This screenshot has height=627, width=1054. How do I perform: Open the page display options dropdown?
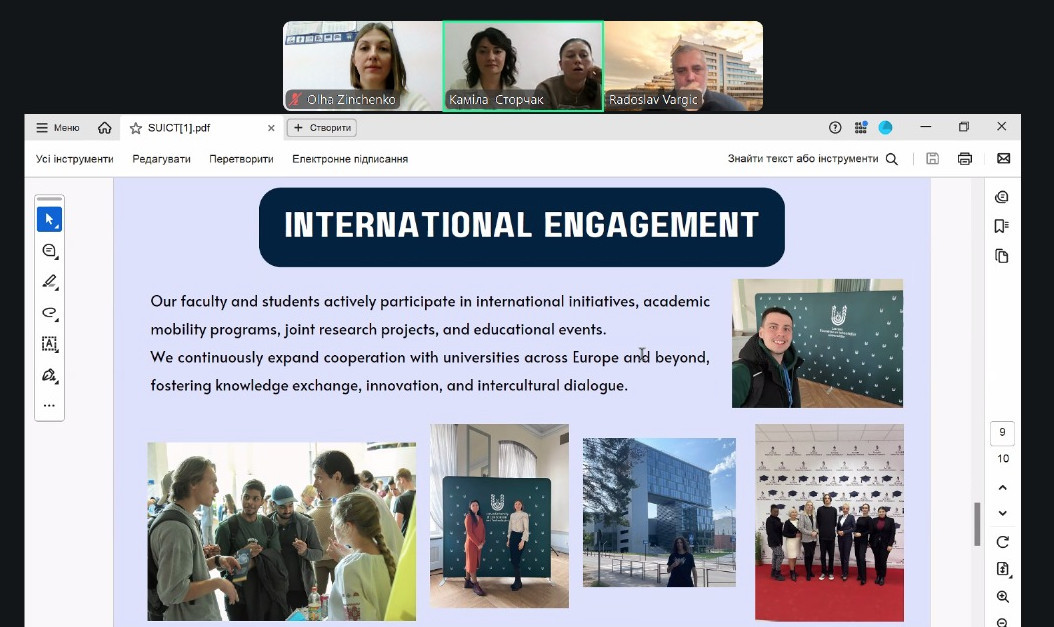1002,569
